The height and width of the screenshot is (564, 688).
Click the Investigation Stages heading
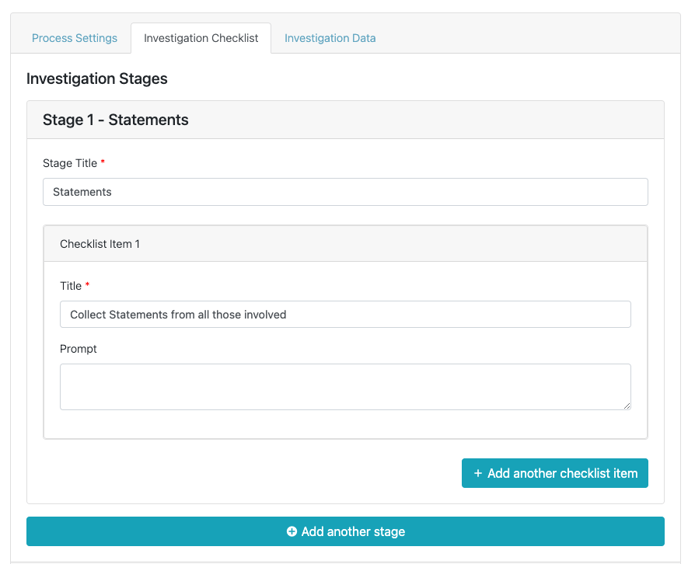(x=97, y=79)
